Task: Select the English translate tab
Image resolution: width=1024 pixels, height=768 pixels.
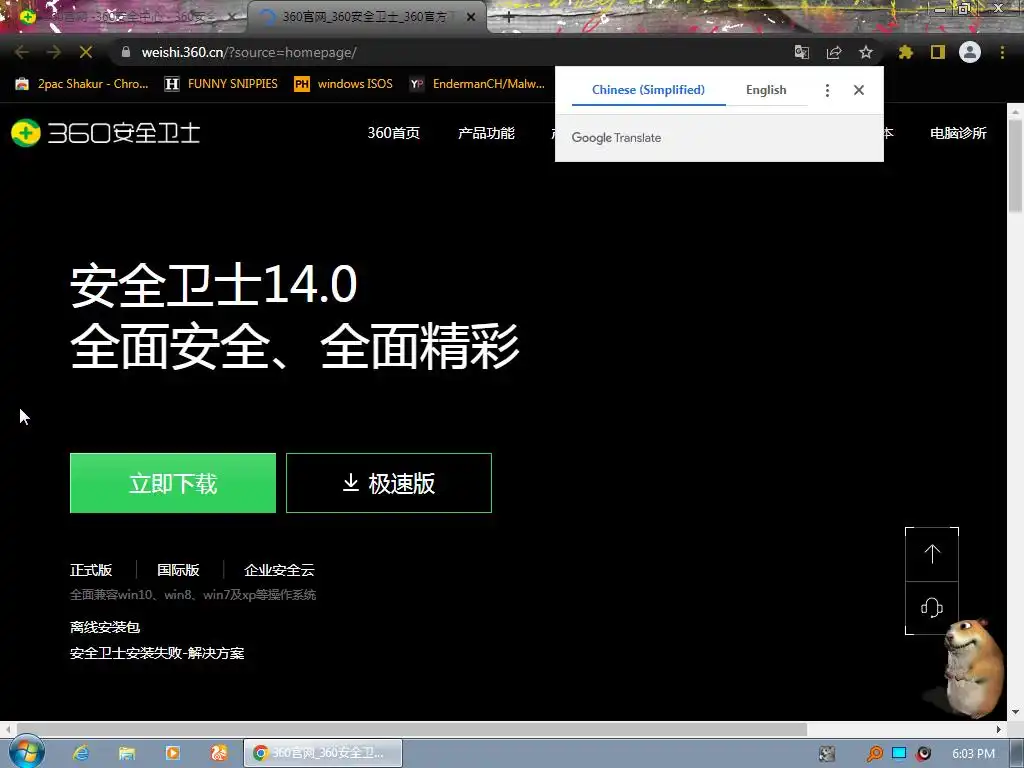Action: pyautogui.click(x=766, y=90)
